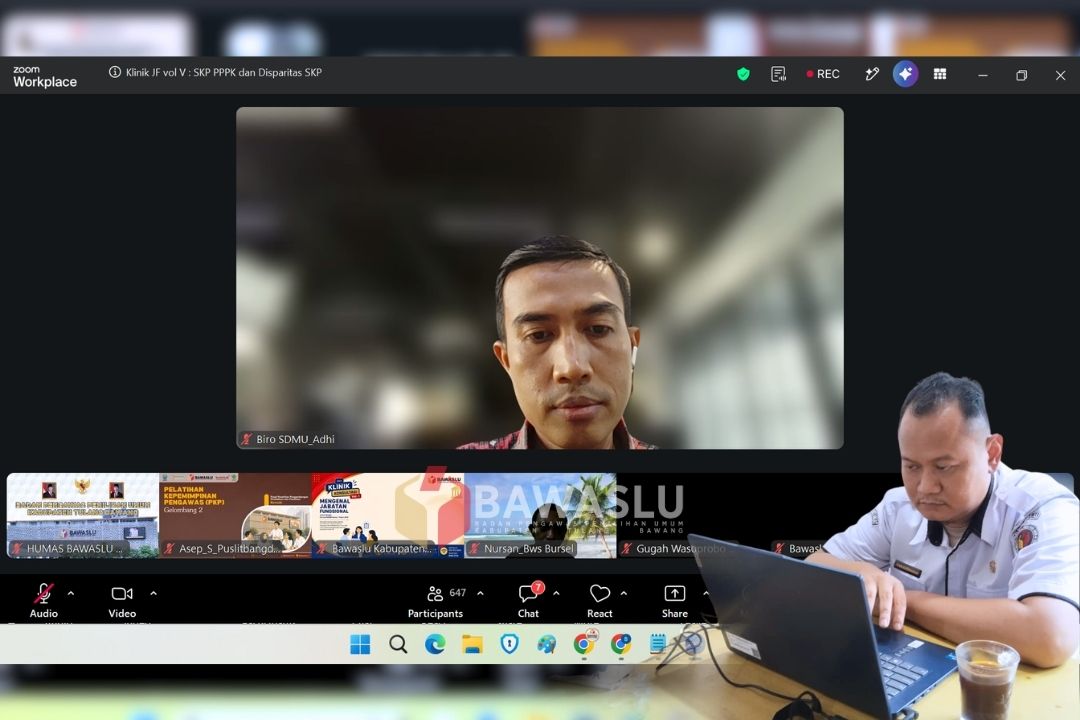Image resolution: width=1080 pixels, height=720 pixels.
Task: Expand the caret next to Participants count
Action: click(x=480, y=593)
